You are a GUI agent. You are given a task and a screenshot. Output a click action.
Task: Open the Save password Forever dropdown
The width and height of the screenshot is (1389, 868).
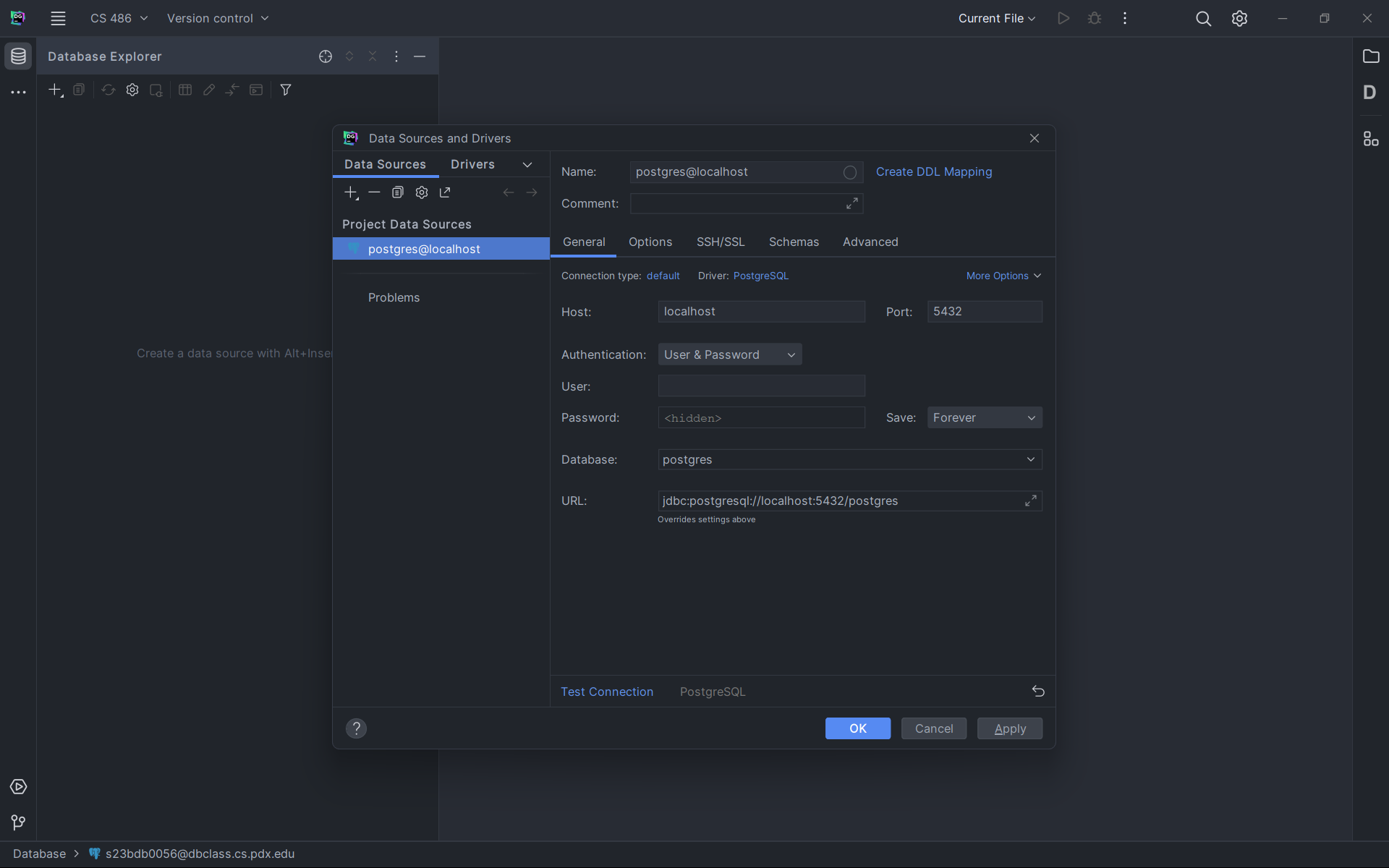point(984,417)
